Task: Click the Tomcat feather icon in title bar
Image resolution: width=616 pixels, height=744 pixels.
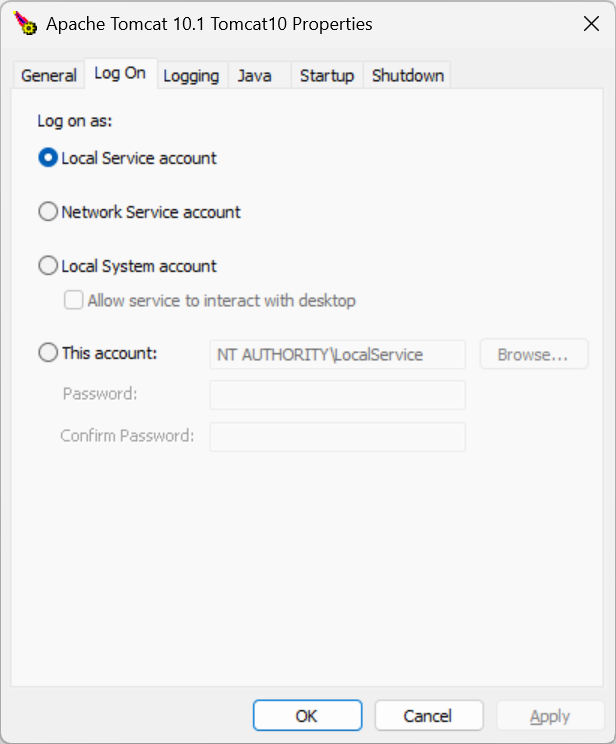Action: pyautogui.click(x=26, y=24)
